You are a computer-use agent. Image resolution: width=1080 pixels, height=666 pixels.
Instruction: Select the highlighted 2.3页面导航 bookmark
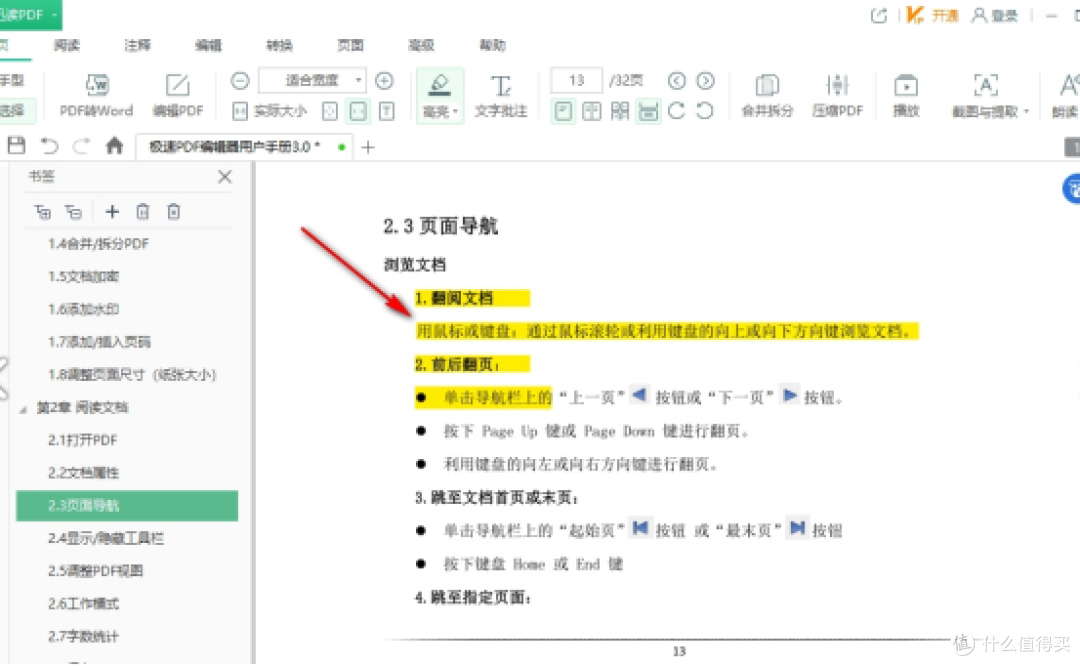pos(127,506)
